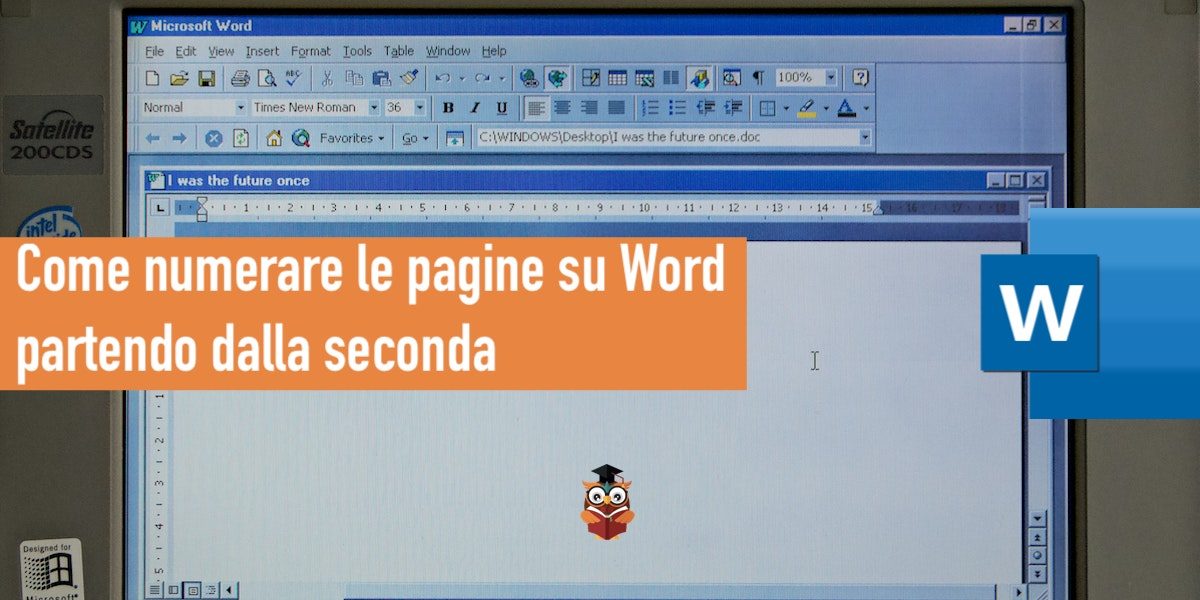
Task: Stop the current jump on Web toolbar
Action: [x=214, y=138]
